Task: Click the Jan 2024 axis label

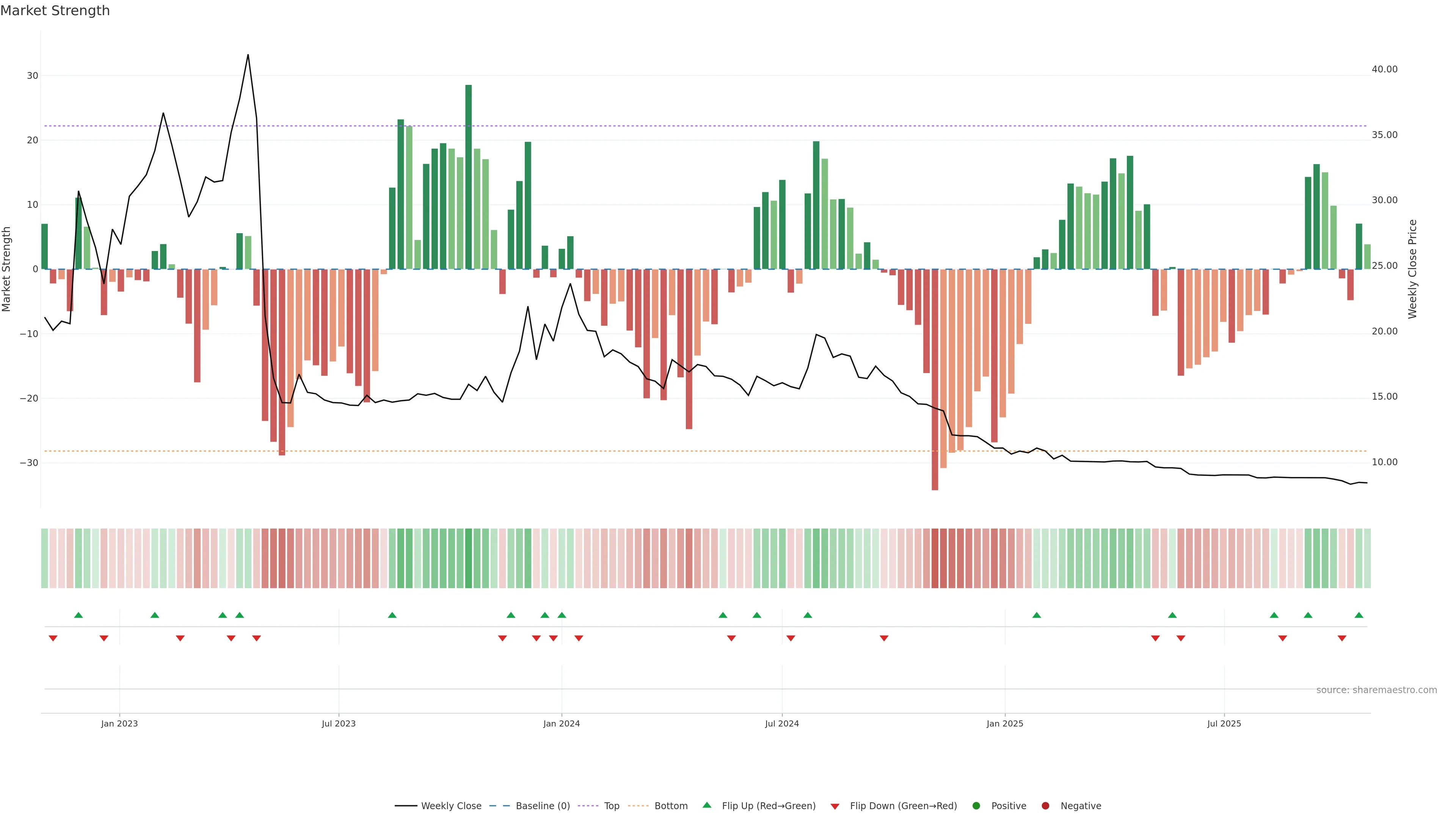Action: point(561,723)
